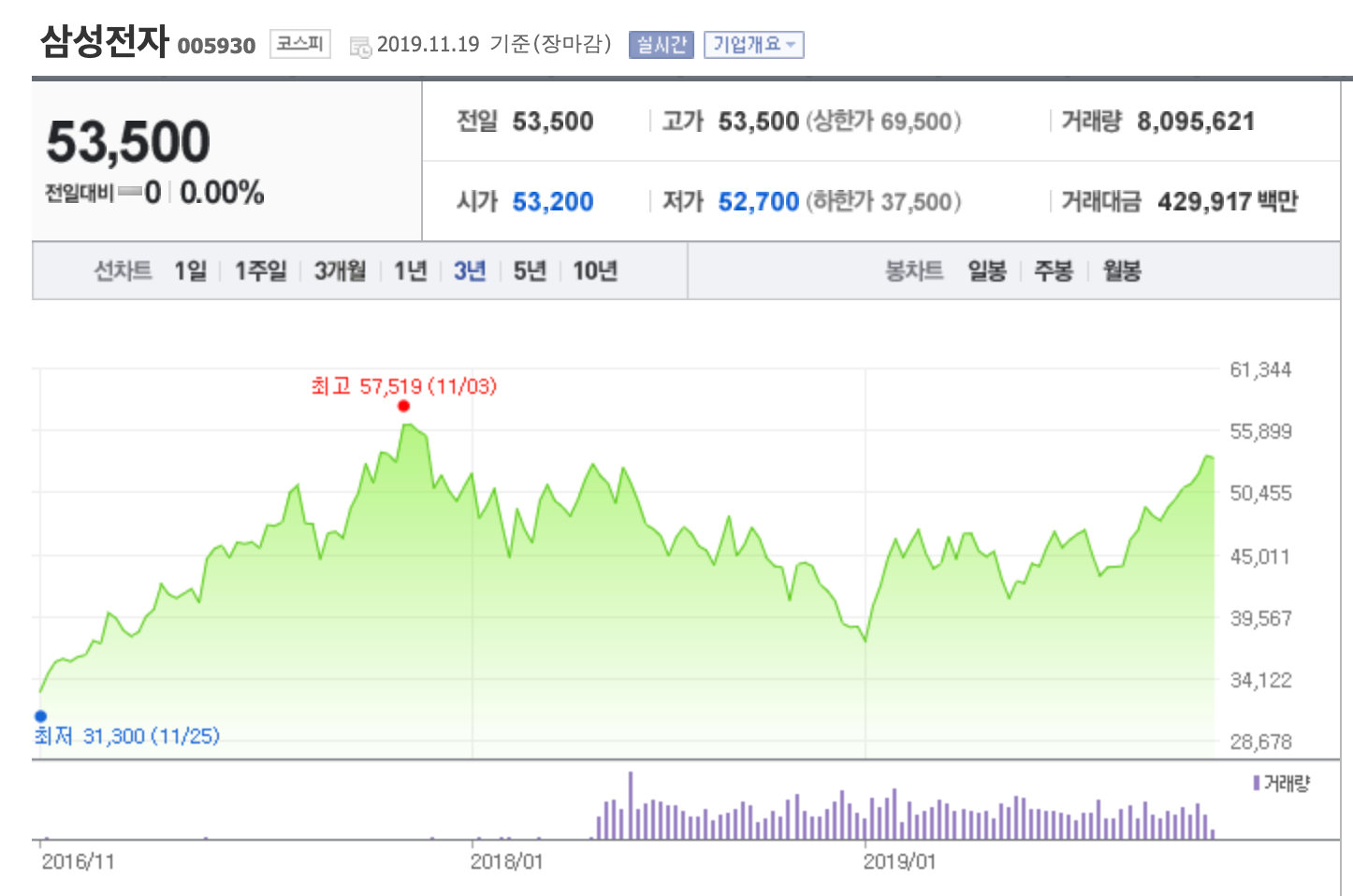Click the 2019/01 x-axis date label
1353x896 pixels.
pyautogui.click(x=899, y=861)
